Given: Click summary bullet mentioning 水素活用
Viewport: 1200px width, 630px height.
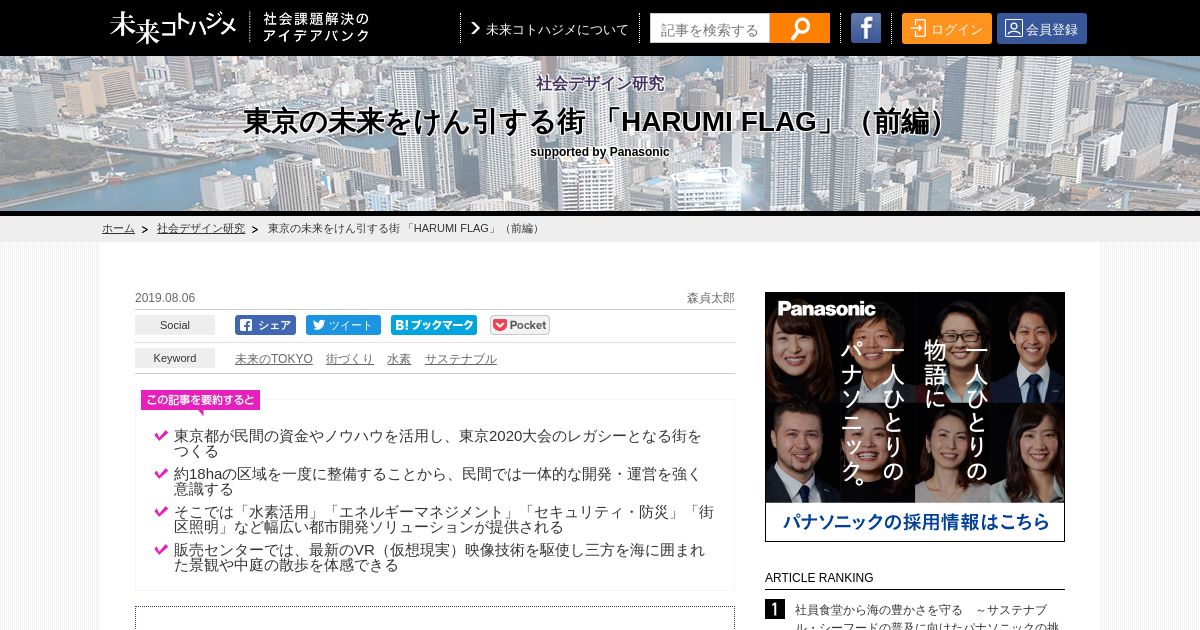Looking at the screenshot, I should [x=444, y=519].
